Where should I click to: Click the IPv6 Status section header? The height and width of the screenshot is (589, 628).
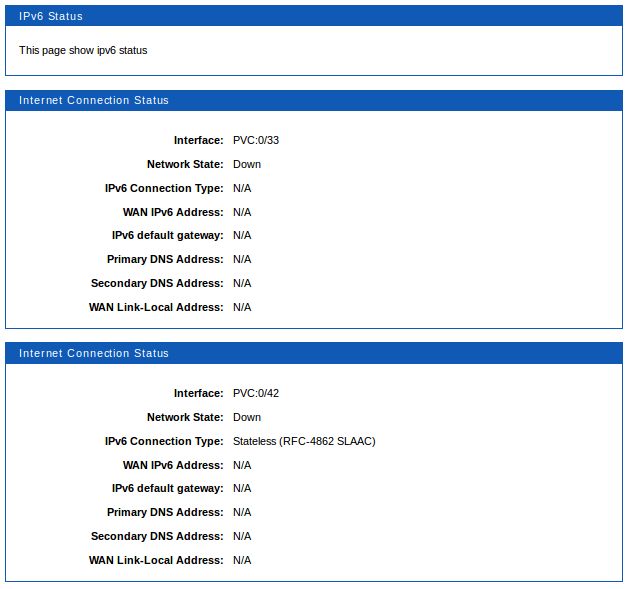[314, 16]
